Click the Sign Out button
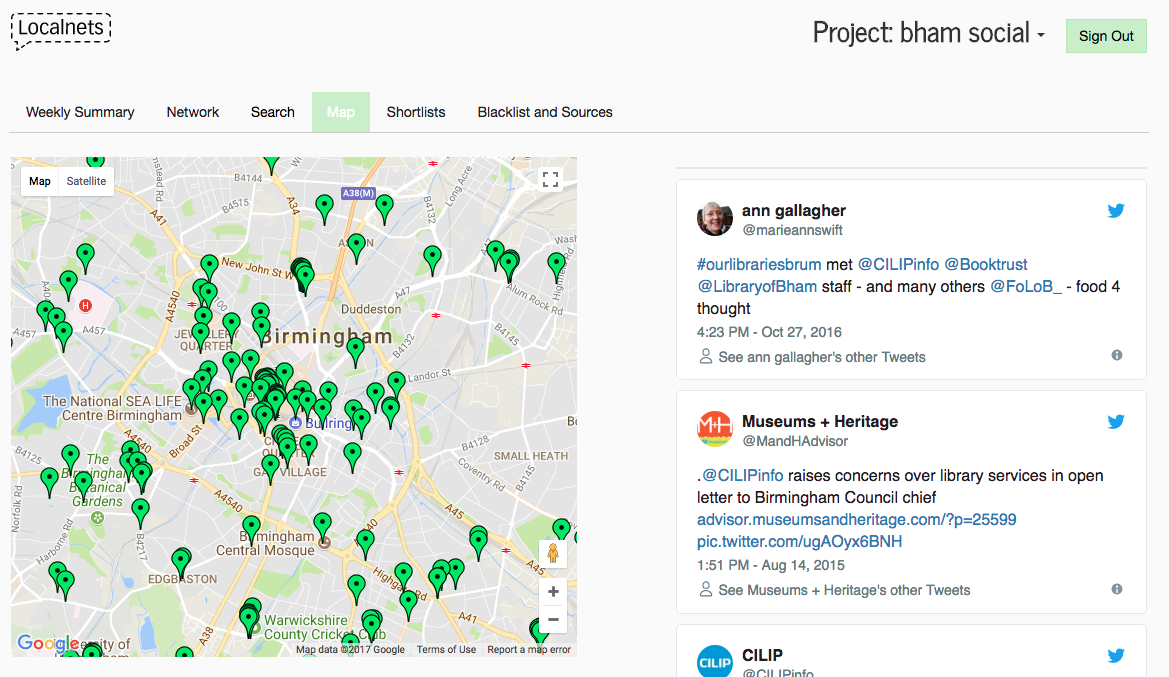 click(1106, 36)
